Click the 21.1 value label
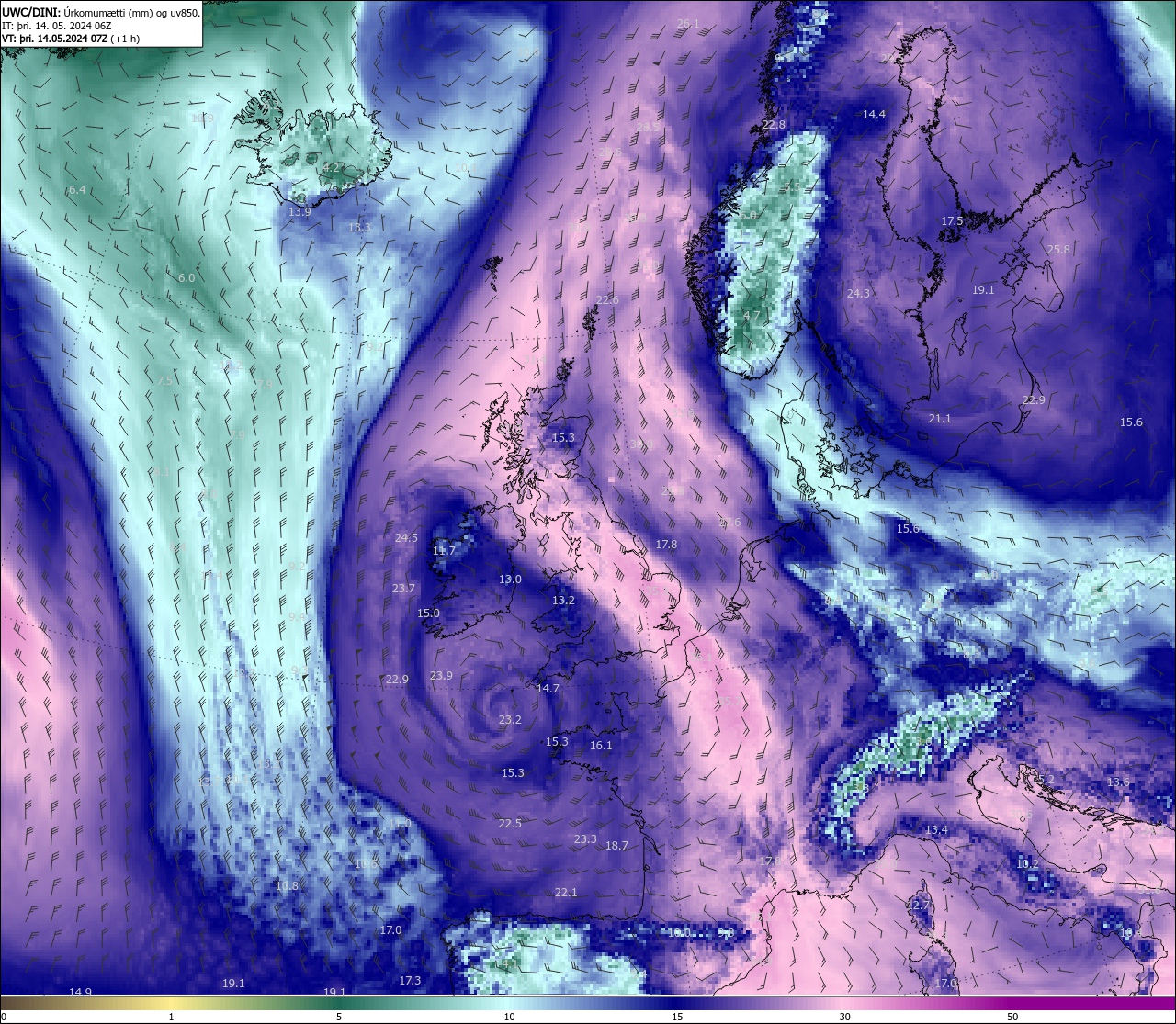This screenshot has height=1024, width=1176. tap(940, 418)
